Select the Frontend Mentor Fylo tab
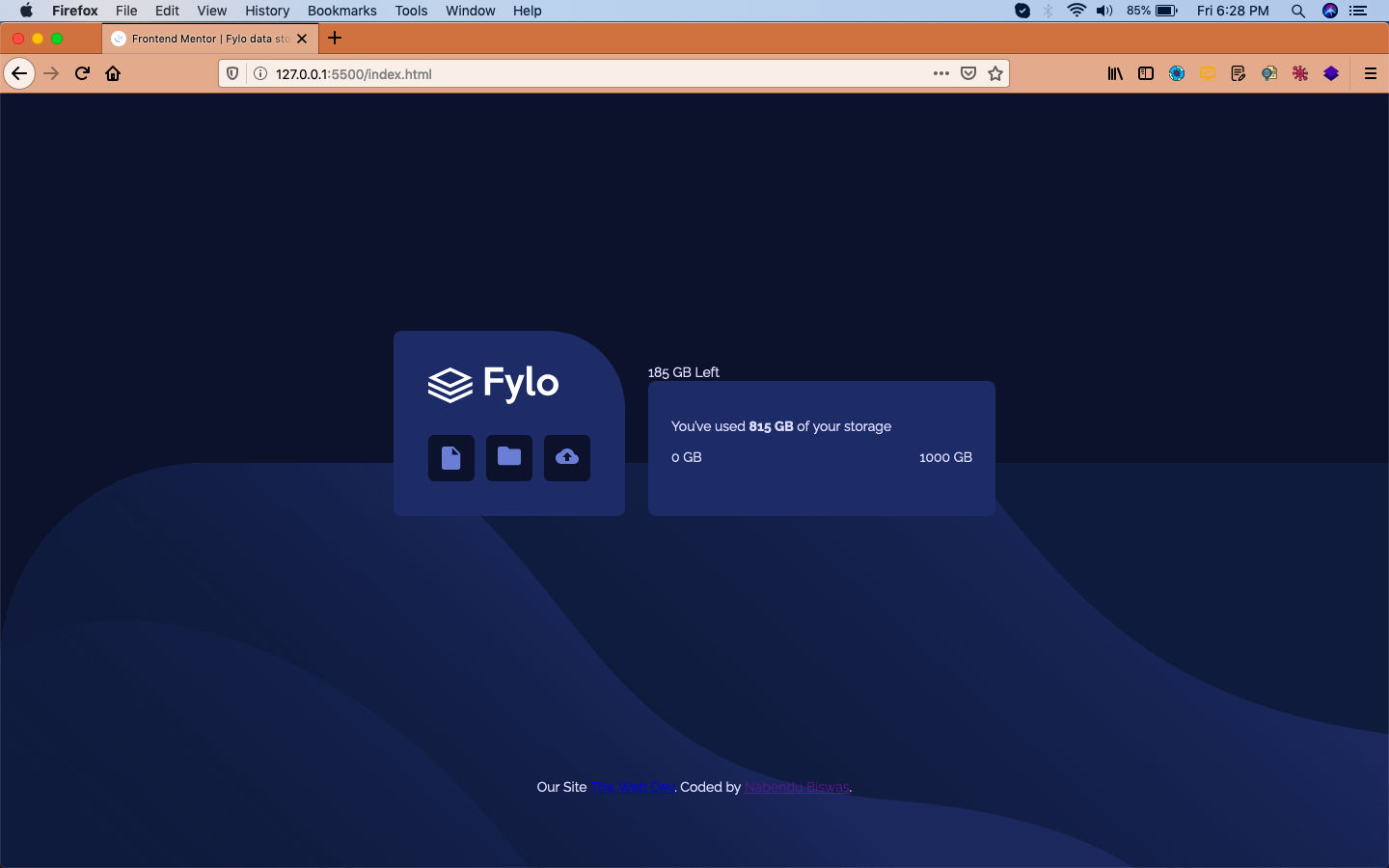Viewport: 1389px width, 868px height. (x=210, y=39)
